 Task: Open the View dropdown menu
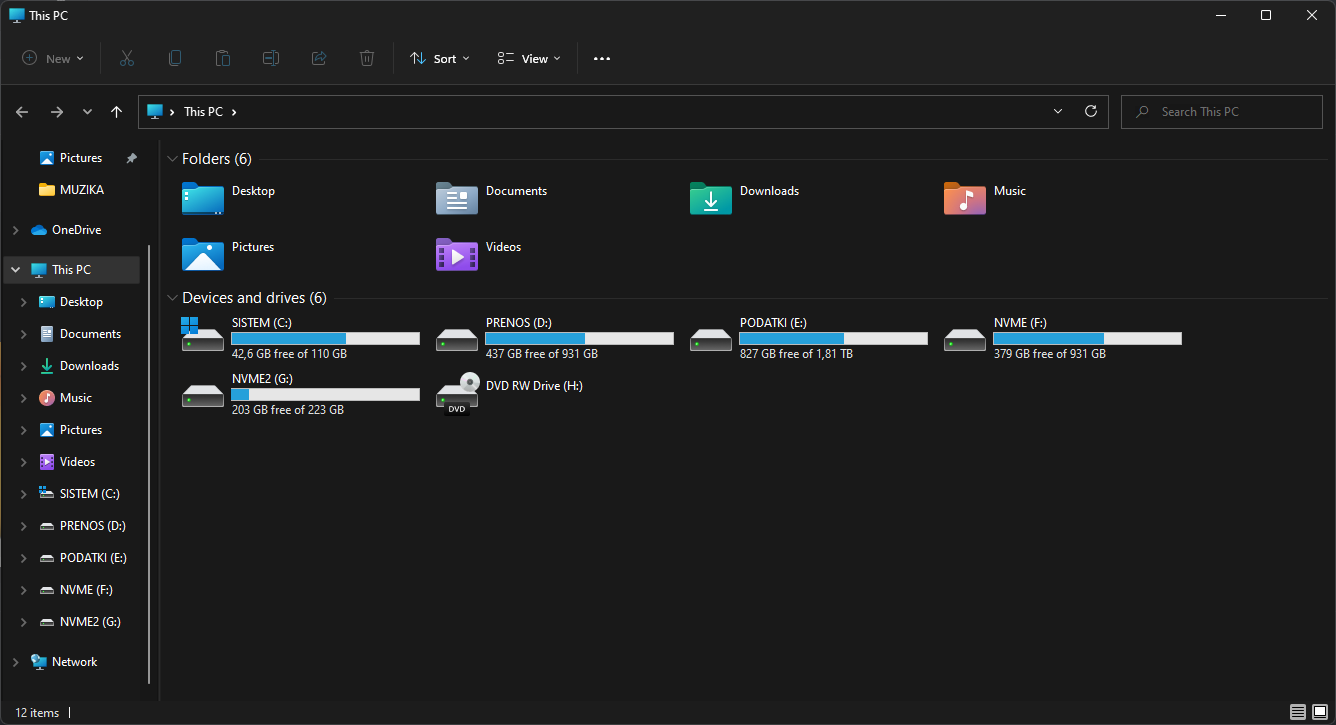529,59
